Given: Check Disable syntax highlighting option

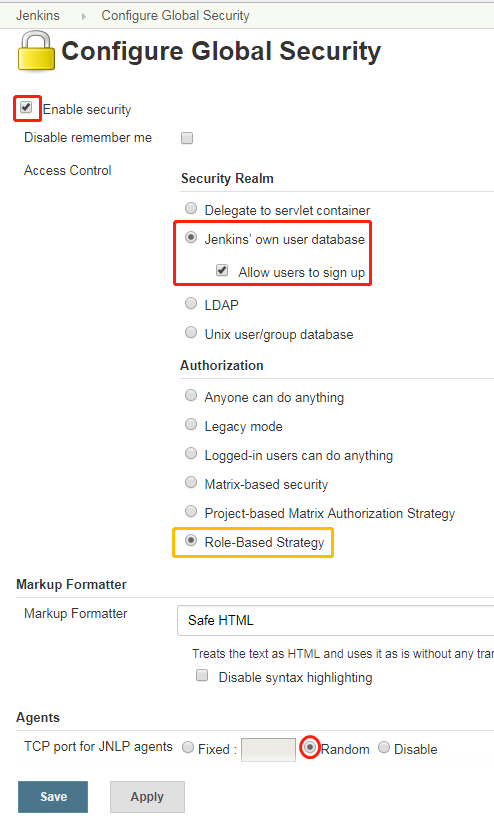Looking at the screenshot, I should click(x=202, y=675).
